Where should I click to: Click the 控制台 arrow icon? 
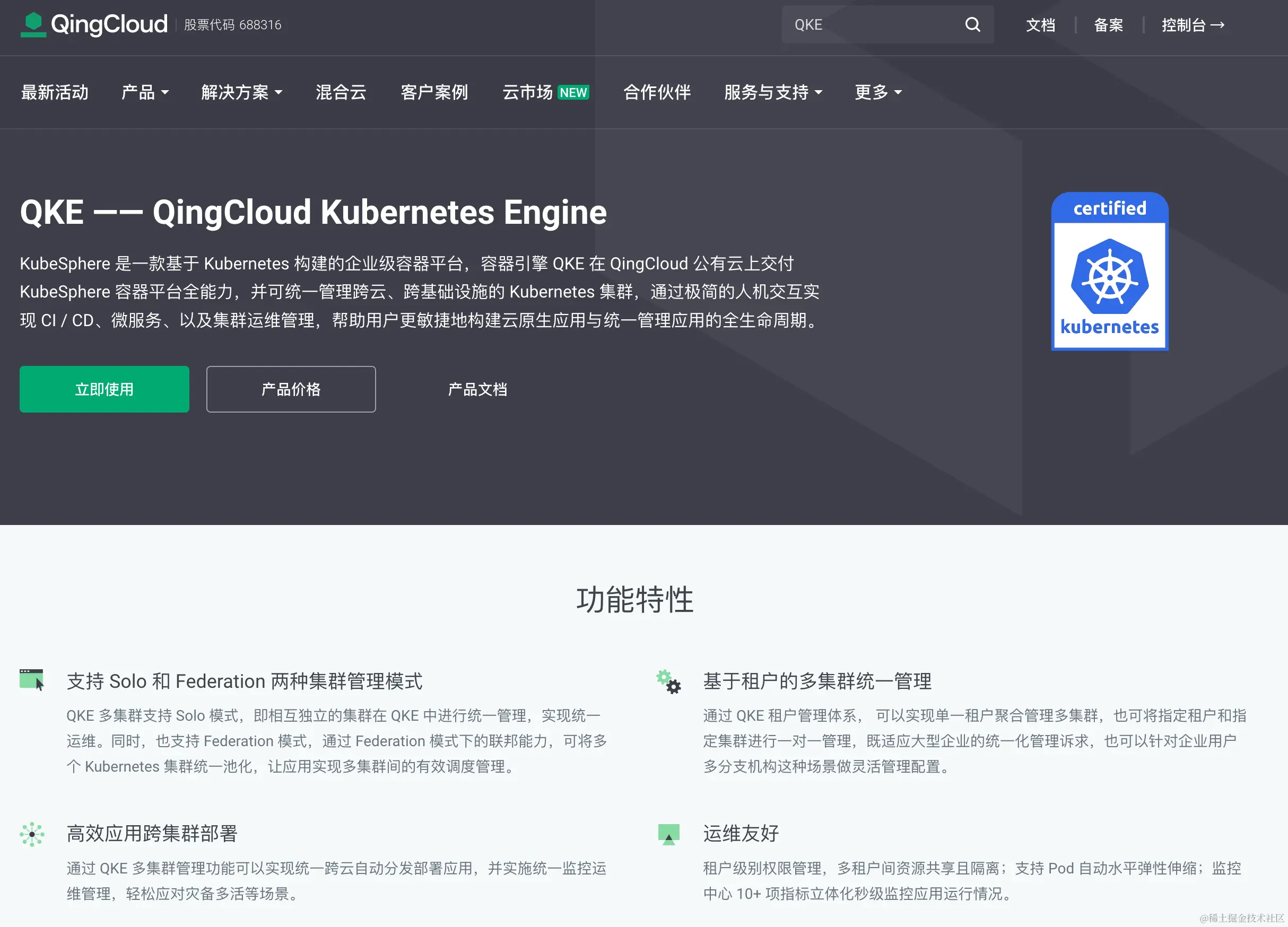tap(1217, 25)
